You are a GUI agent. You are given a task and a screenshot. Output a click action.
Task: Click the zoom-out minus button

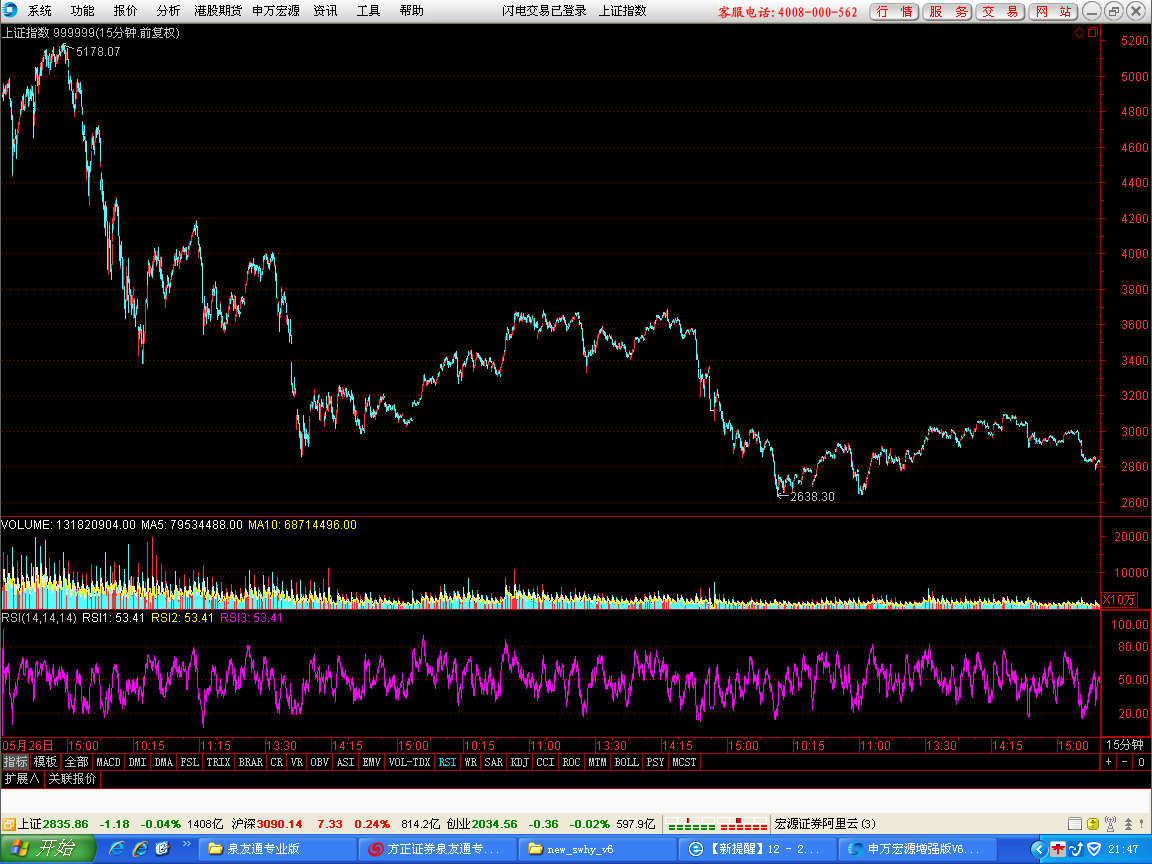tap(1124, 762)
